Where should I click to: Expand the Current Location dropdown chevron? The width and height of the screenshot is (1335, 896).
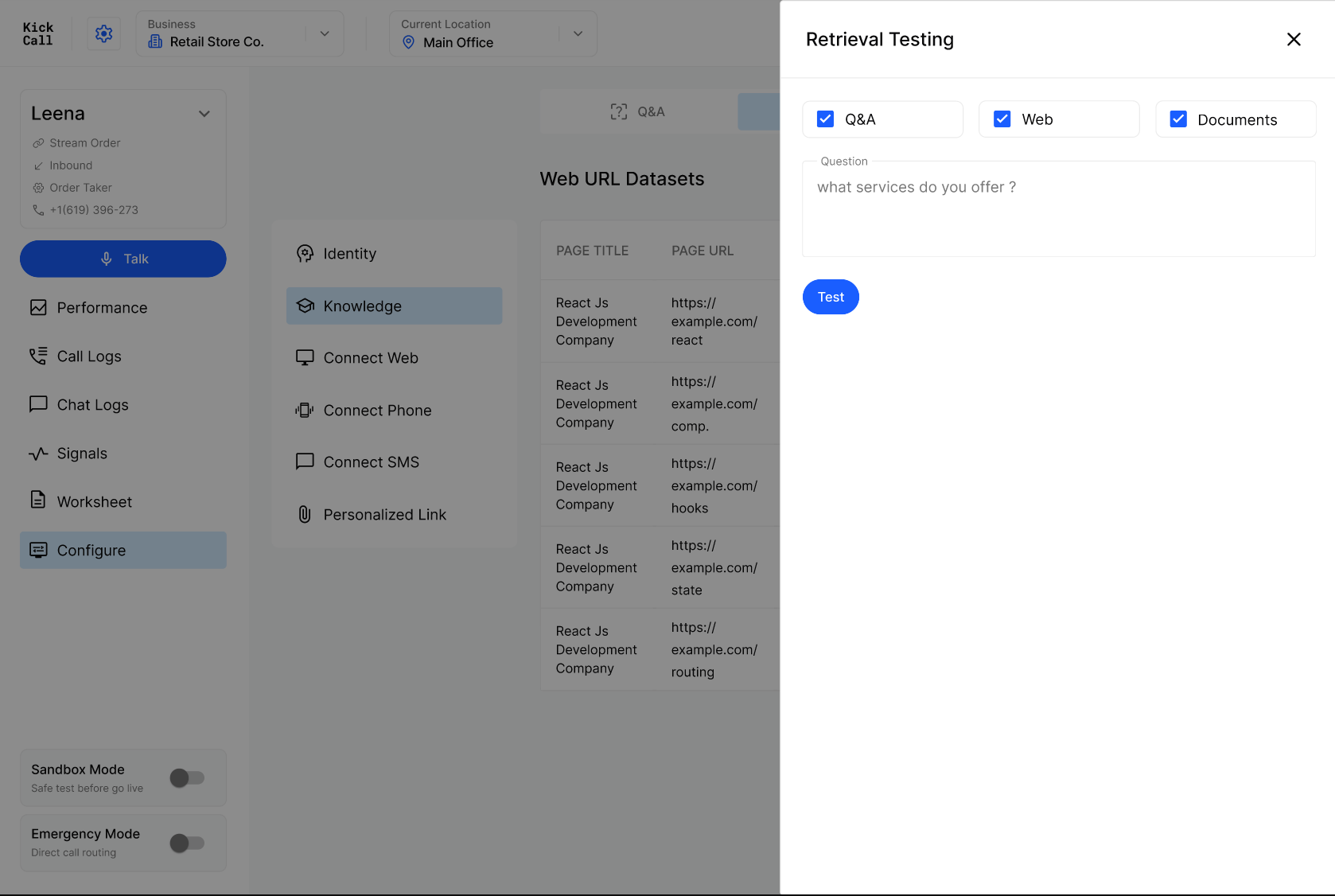coord(578,33)
